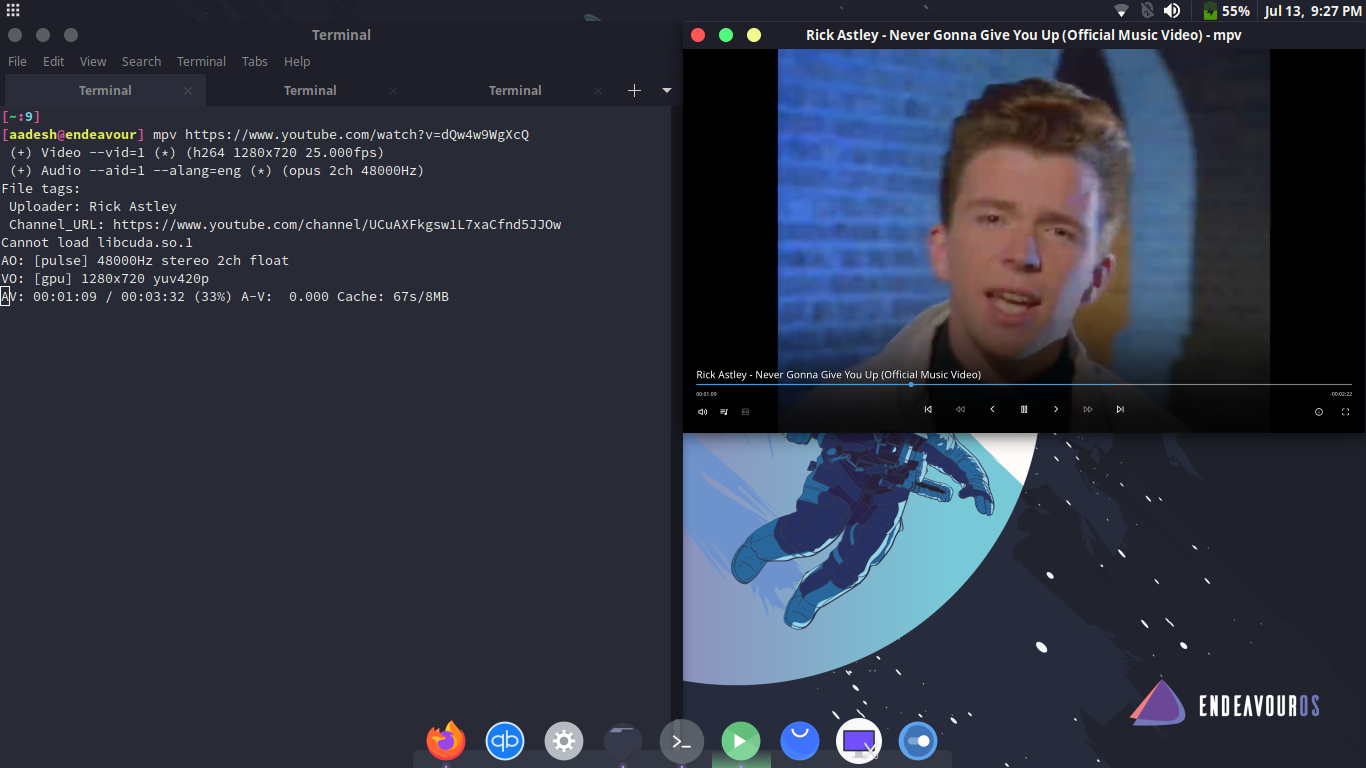Open the applications grid in top panel
The height and width of the screenshot is (768, 1366).
(13, 11)
